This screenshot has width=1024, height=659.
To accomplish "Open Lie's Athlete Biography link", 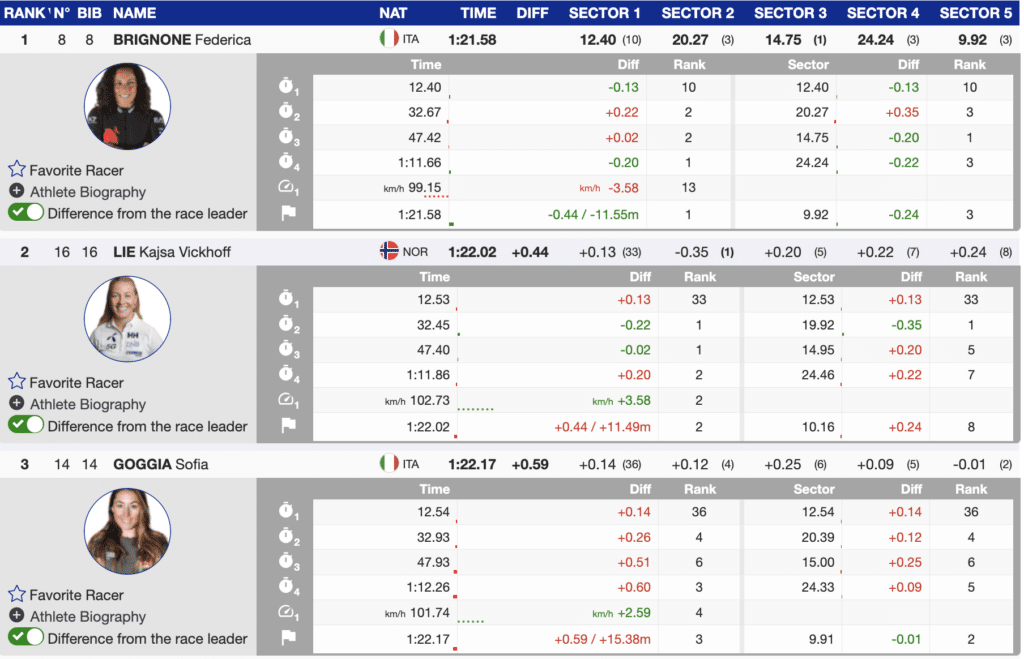I will 87,404.
